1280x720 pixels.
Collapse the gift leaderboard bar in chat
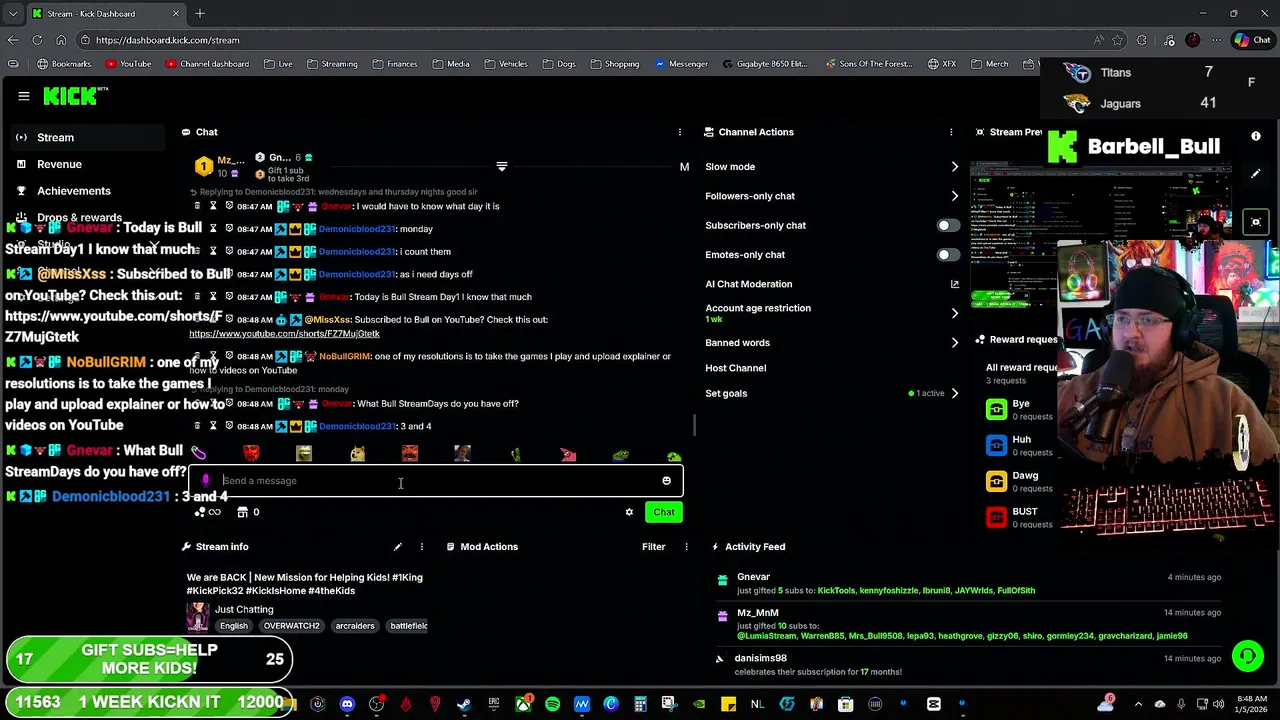[502, 166]
